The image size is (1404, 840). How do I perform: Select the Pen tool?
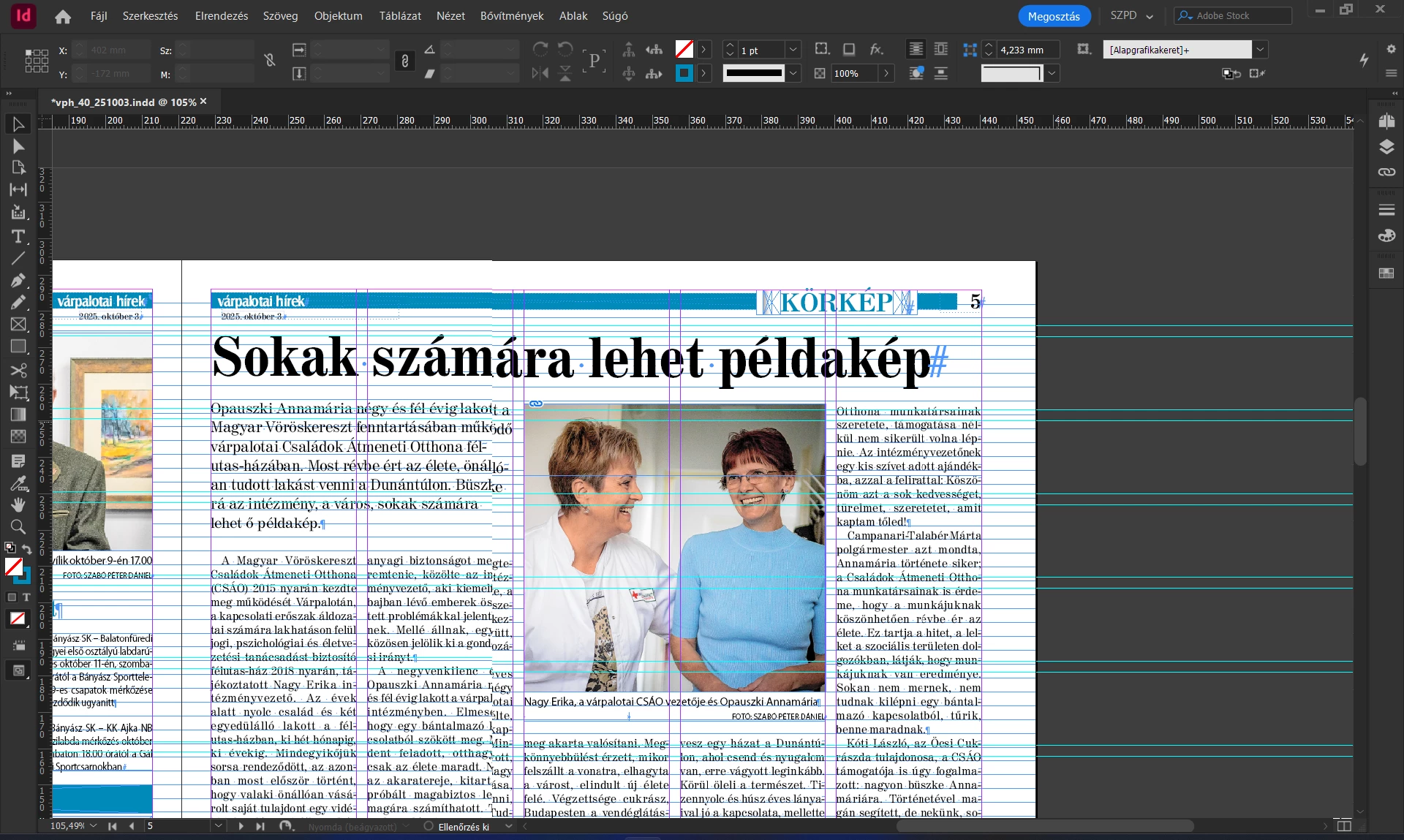point(18,281)
